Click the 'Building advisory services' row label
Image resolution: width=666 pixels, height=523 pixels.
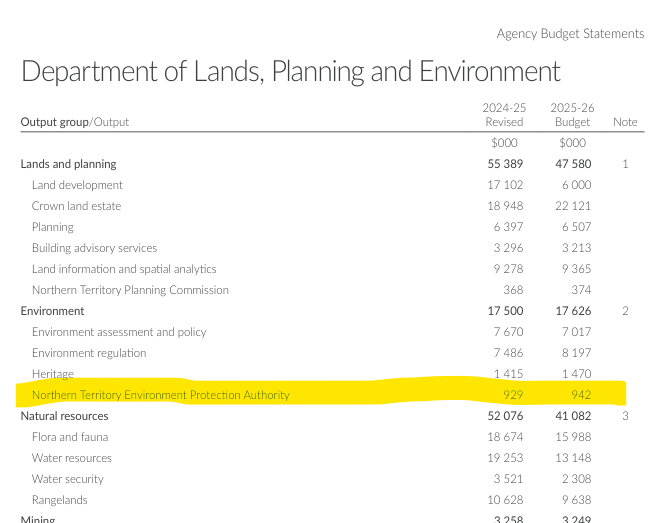[x=94, y=248]
